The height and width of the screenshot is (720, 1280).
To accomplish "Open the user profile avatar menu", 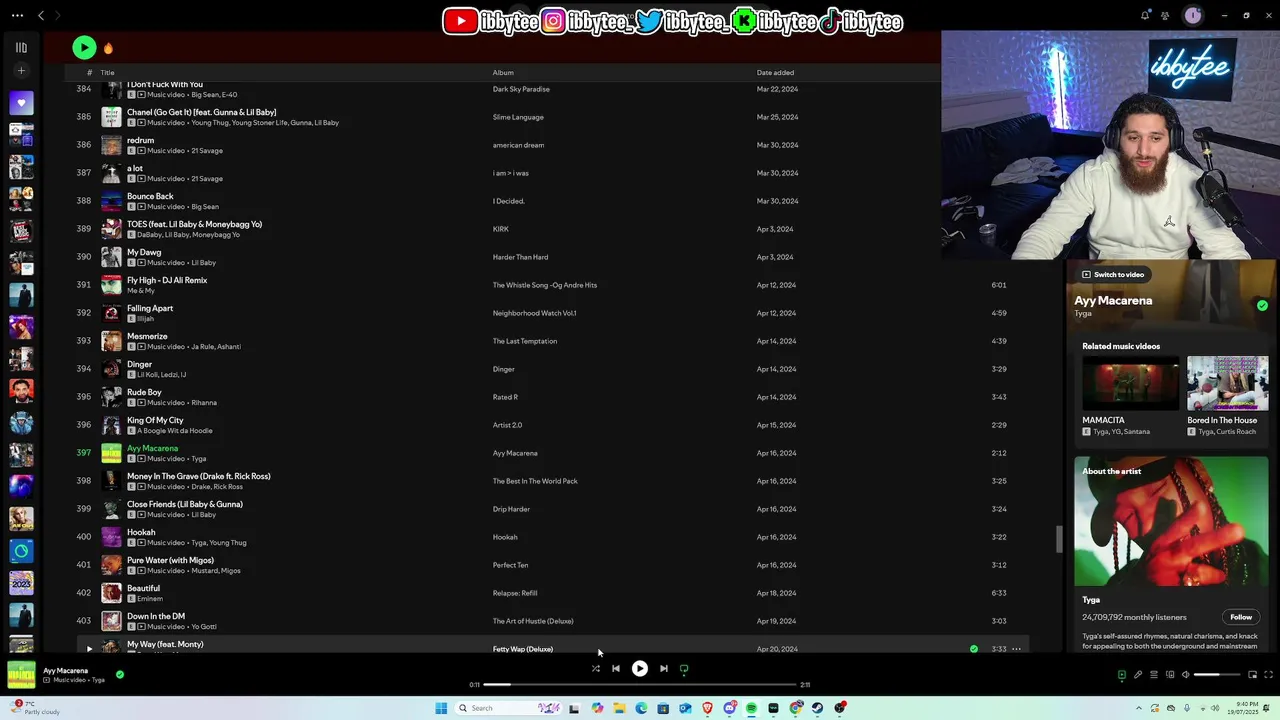I will click(x=1192, y=15).
